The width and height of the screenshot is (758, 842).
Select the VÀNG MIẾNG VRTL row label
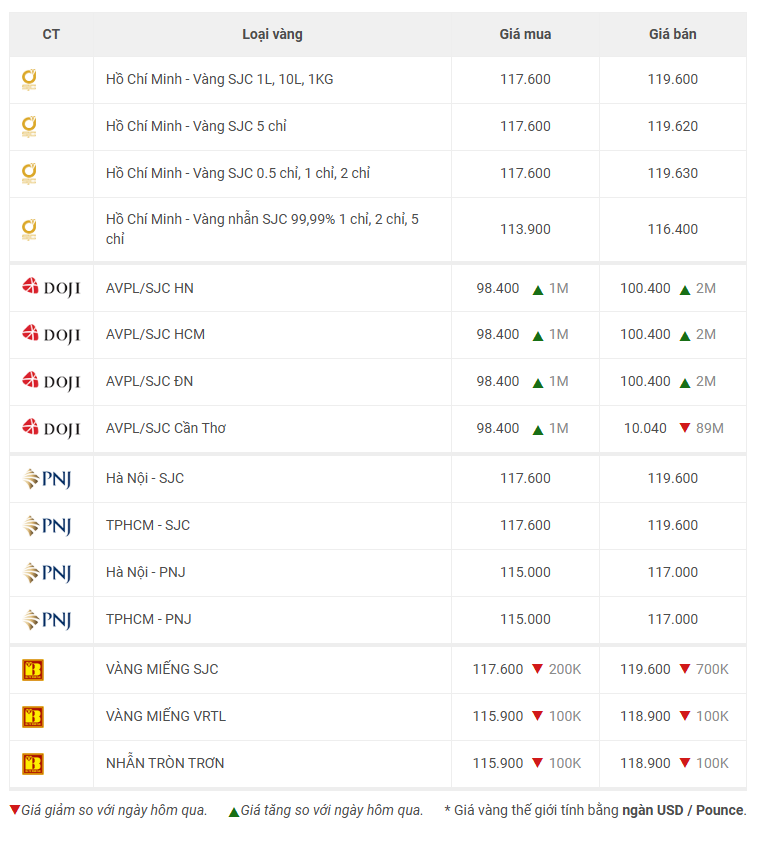point(165,716)
